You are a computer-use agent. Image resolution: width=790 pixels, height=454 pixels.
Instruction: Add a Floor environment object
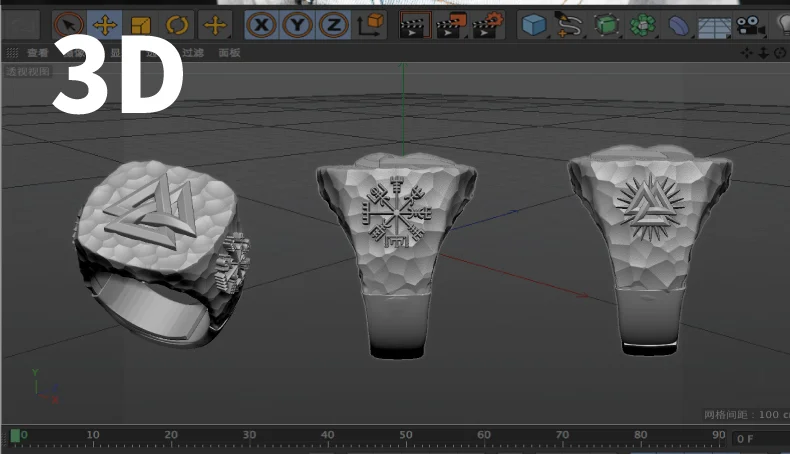[x=714, y=26]
